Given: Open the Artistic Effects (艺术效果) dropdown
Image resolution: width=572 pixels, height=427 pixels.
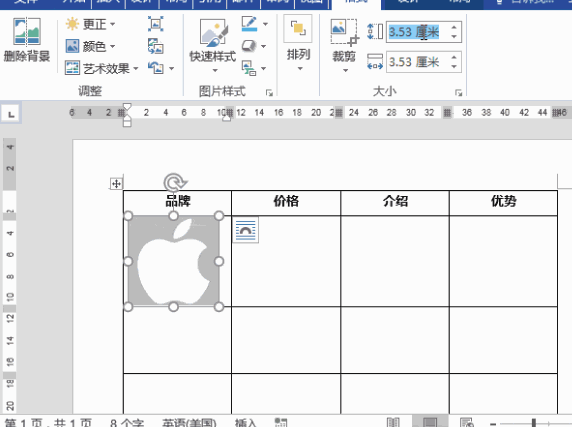Looking at the screenshot, I should coord(102,68).
